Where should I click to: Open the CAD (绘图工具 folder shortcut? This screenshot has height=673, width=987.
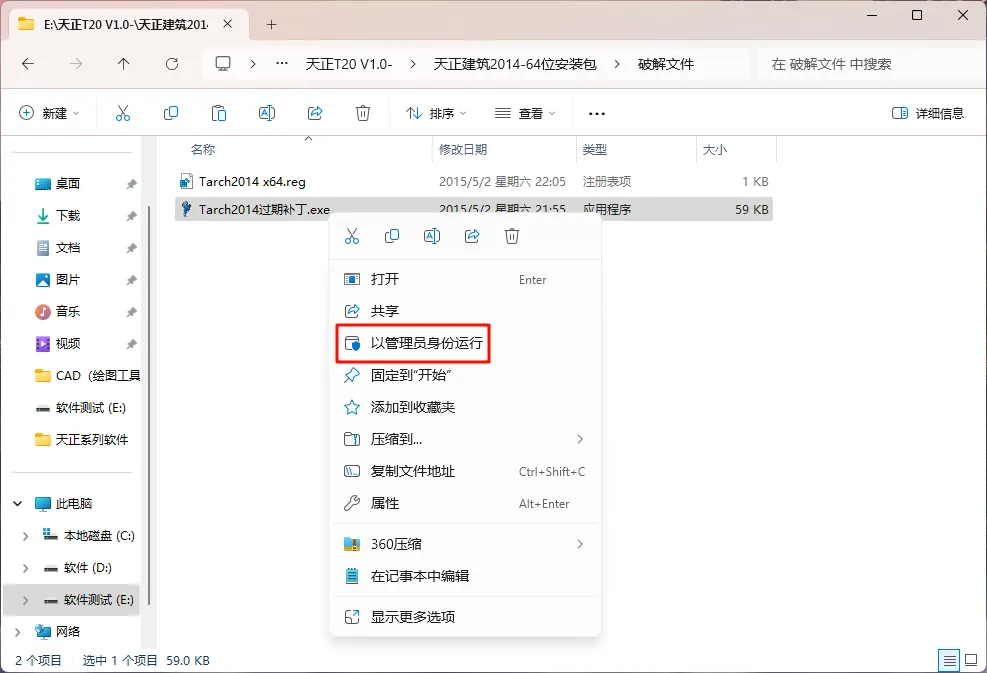point(87,375)
